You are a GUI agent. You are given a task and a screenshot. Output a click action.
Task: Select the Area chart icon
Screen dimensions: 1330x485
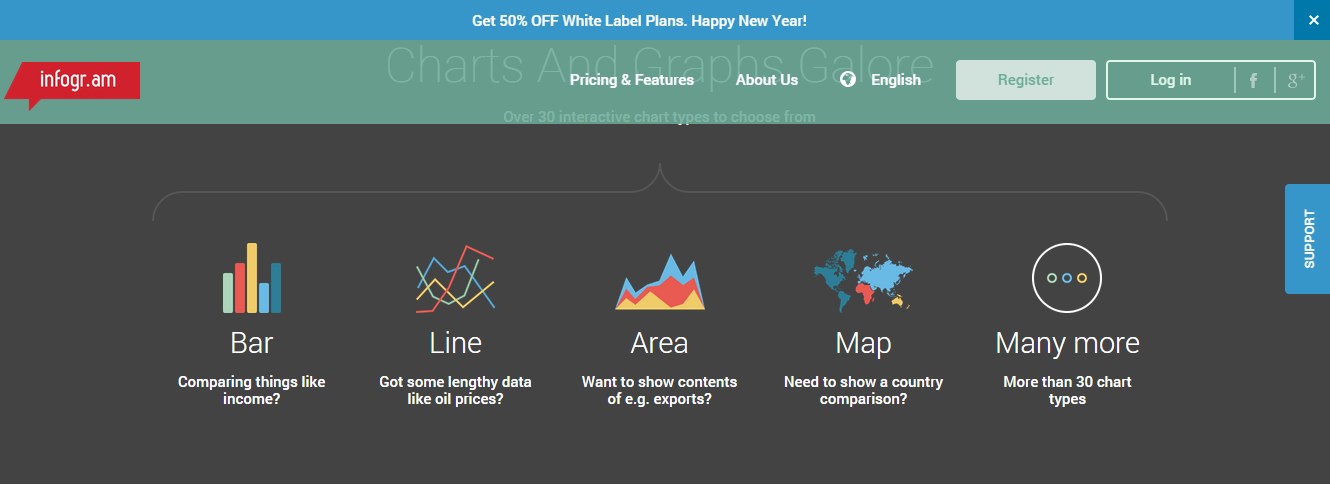(x=660, y=282)
